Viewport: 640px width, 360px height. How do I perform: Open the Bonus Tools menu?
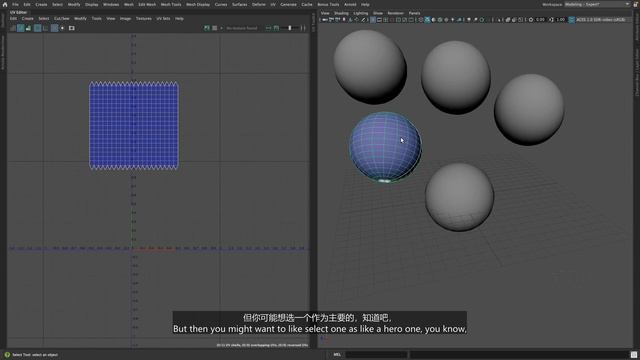[x=328, y=4]
